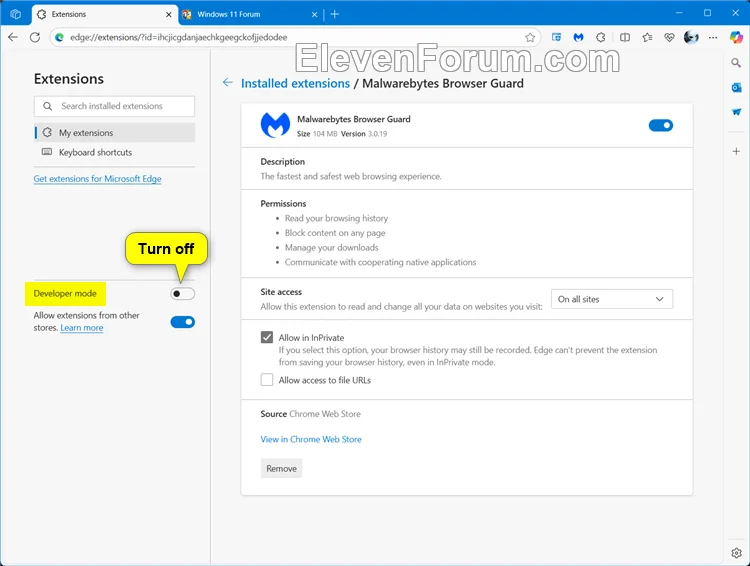Open a new tab with plus
This screenshot has height=566, width=750.
[335, 14]
